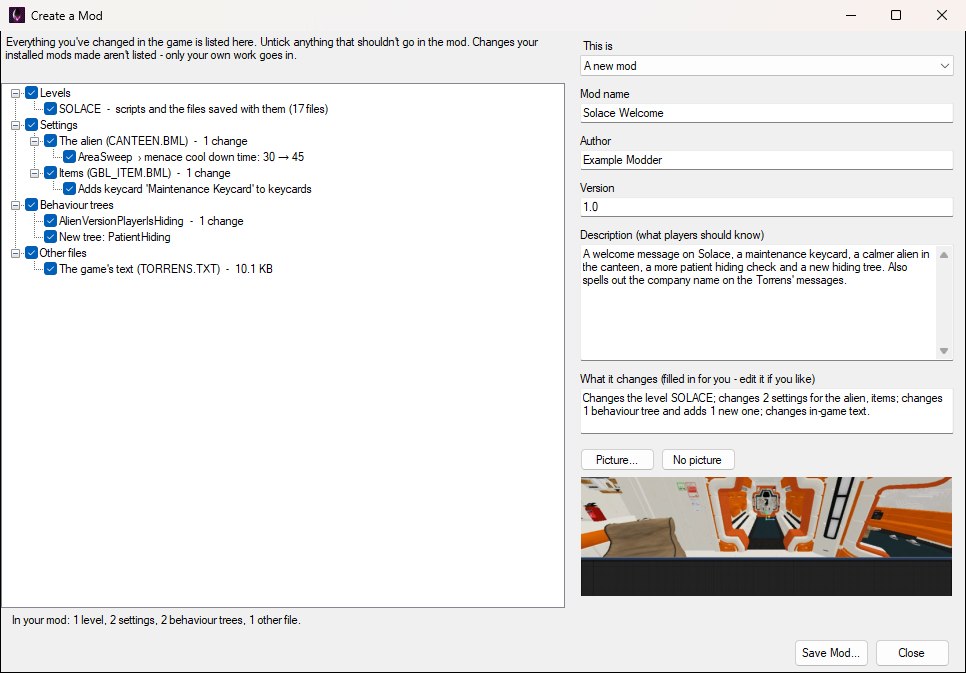Screen dimensions: 966x673
Task: Select 'The alien (CANTEEN.BML) - 1 change' row
Action: point(153,141)
